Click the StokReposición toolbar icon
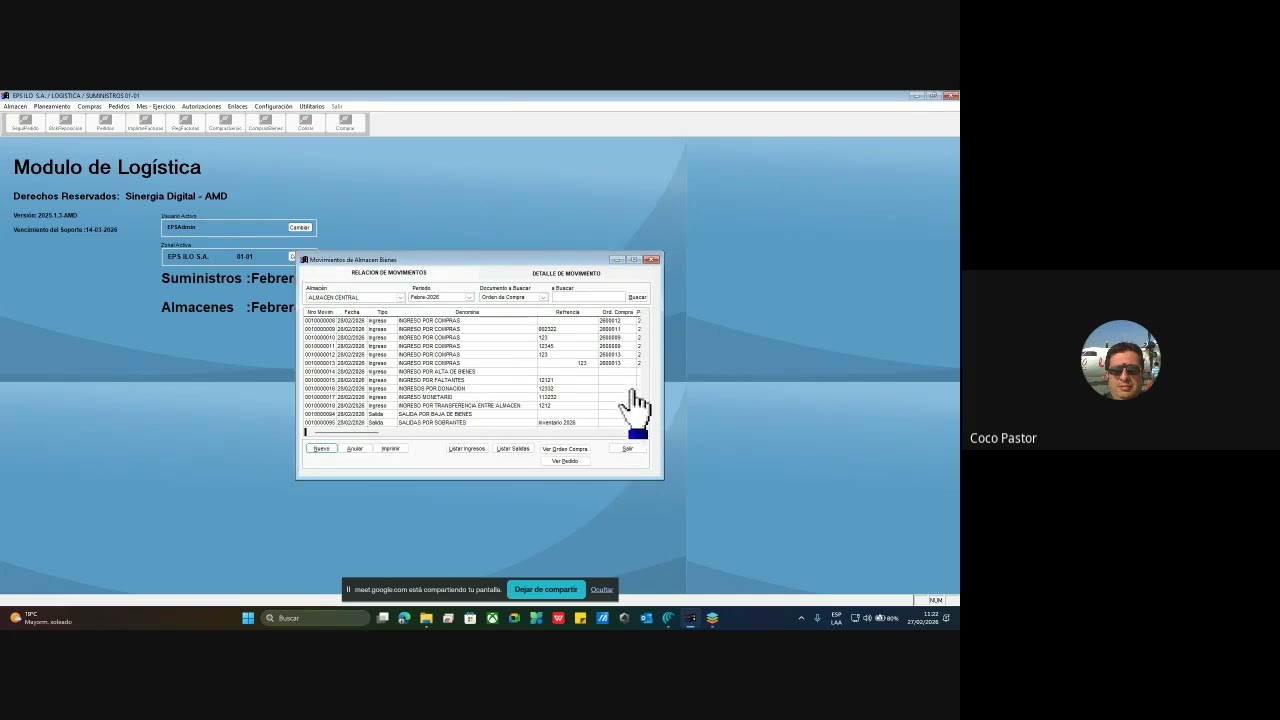This screenshot has height=720, width=1280. point(65,123)
